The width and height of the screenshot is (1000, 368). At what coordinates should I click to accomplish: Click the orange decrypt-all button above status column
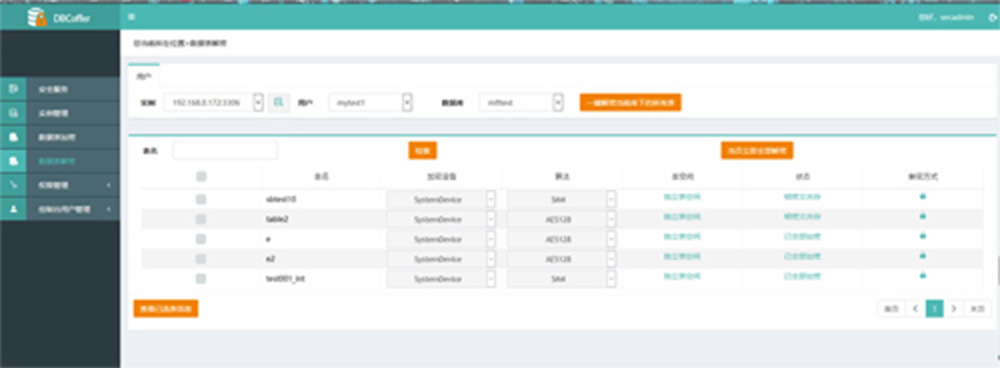757,151
